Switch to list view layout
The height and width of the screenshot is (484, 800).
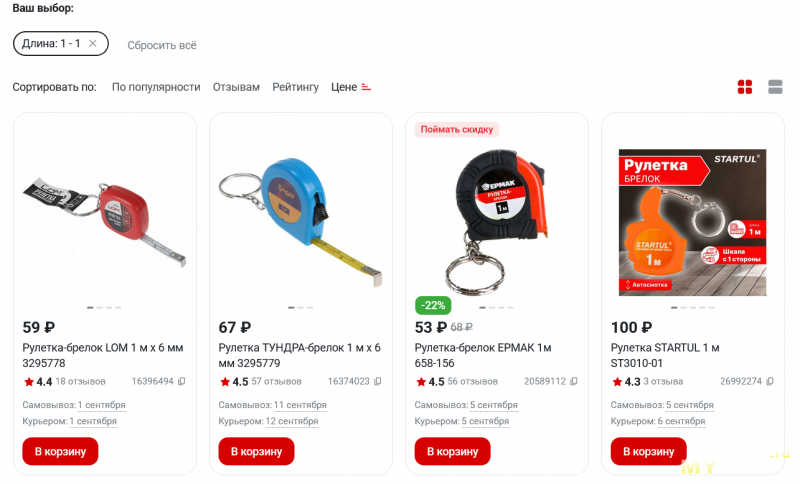pos(775,87)
